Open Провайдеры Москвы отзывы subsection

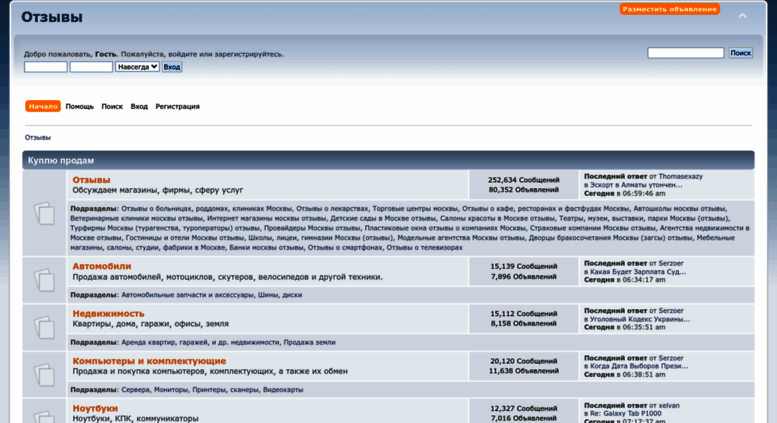pyautogui.click(x=312, y=228)
